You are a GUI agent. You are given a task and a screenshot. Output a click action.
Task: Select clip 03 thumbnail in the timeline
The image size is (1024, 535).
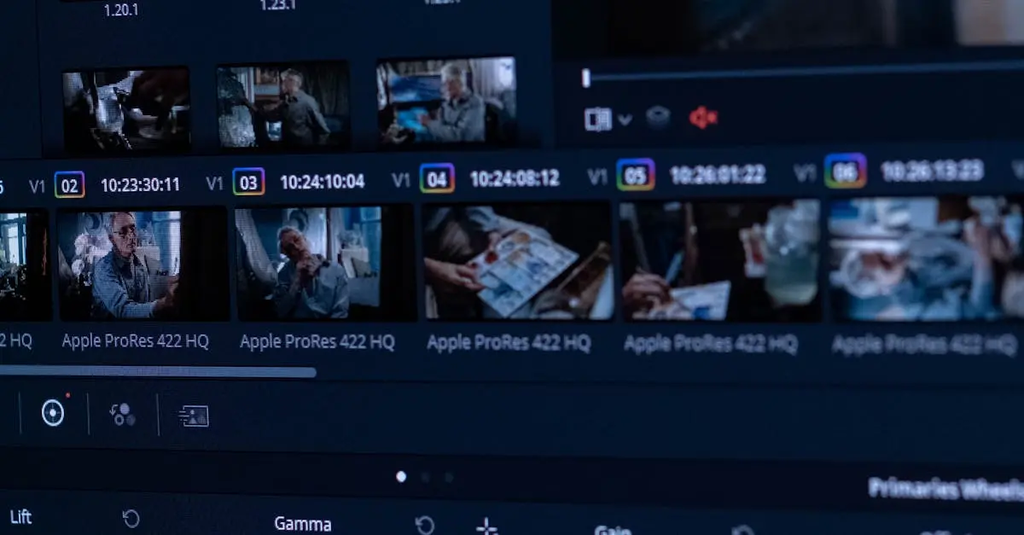tap(308, 263)
